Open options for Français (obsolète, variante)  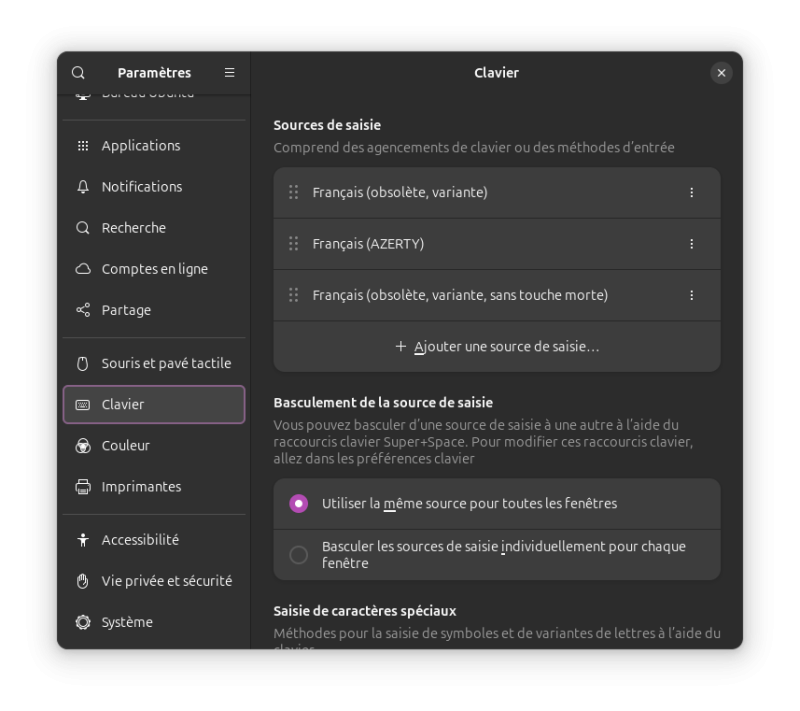[691, 192]
